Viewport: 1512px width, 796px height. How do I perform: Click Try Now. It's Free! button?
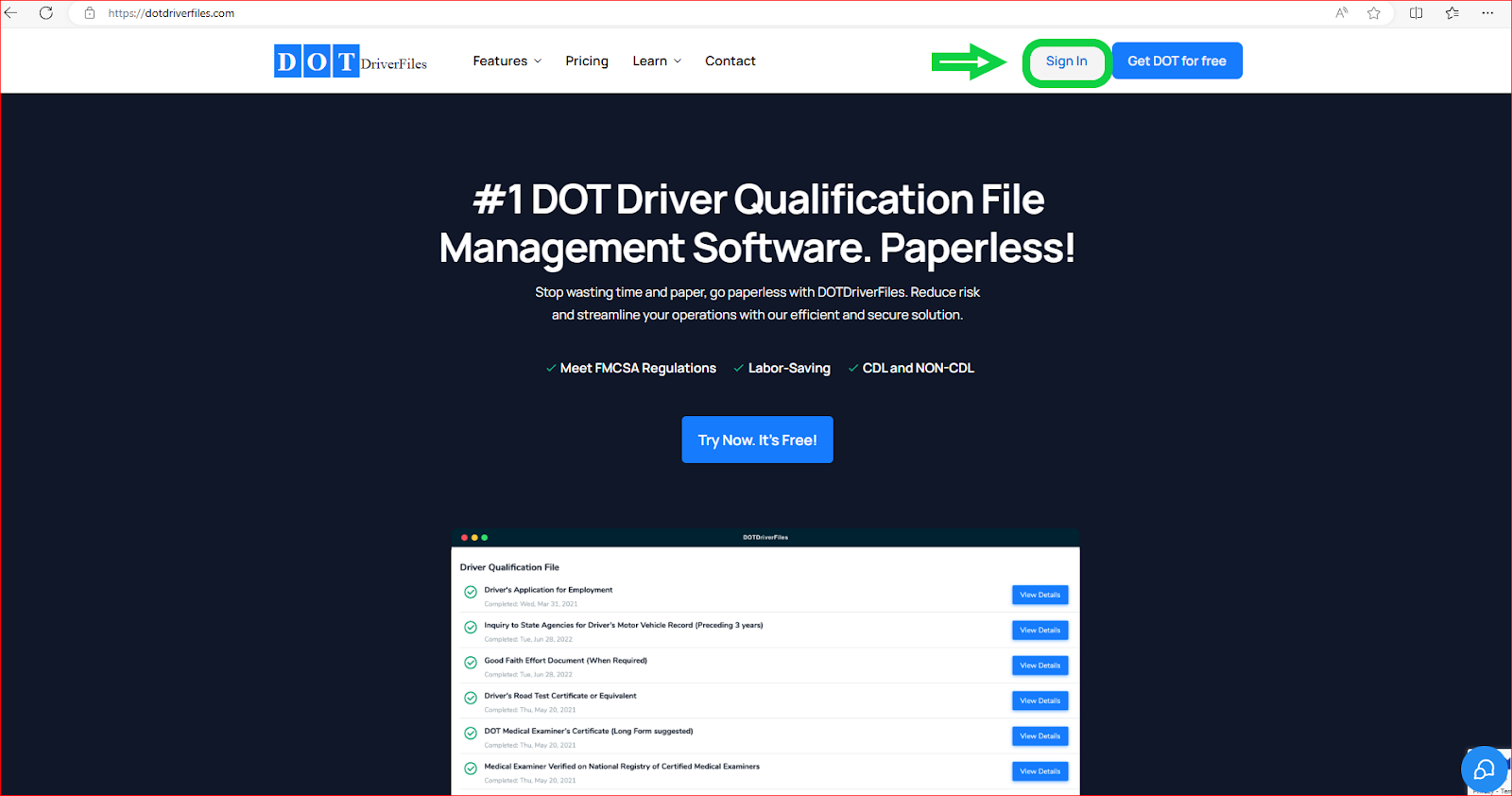click(x=757, y=440)
